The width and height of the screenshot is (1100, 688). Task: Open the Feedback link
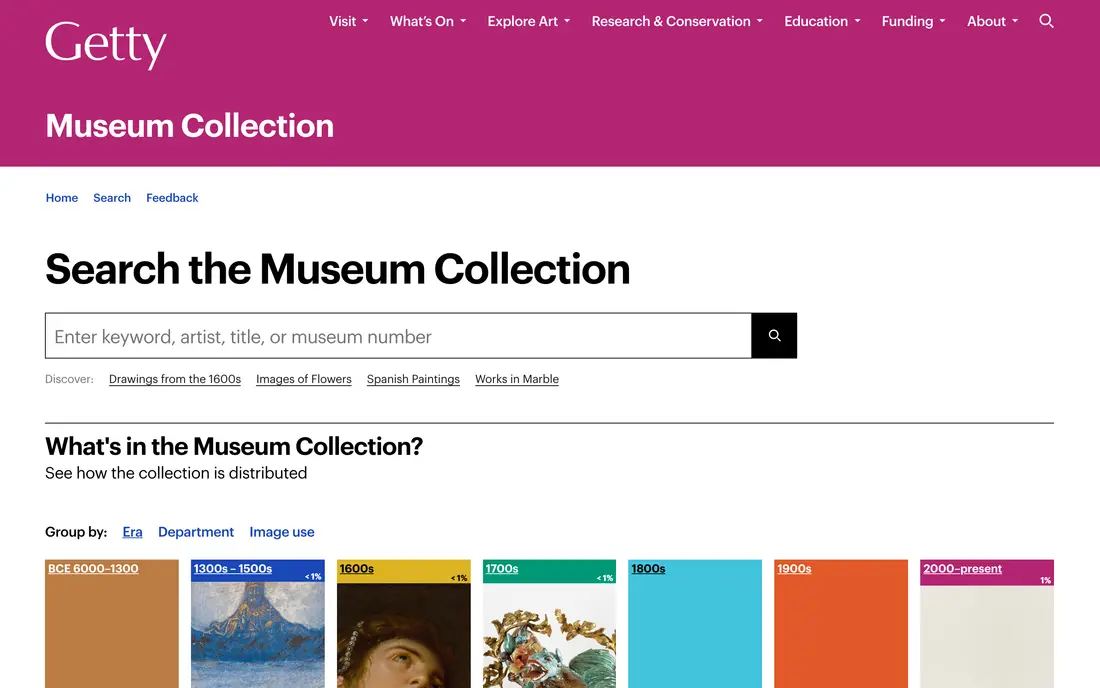click(172, 198)
